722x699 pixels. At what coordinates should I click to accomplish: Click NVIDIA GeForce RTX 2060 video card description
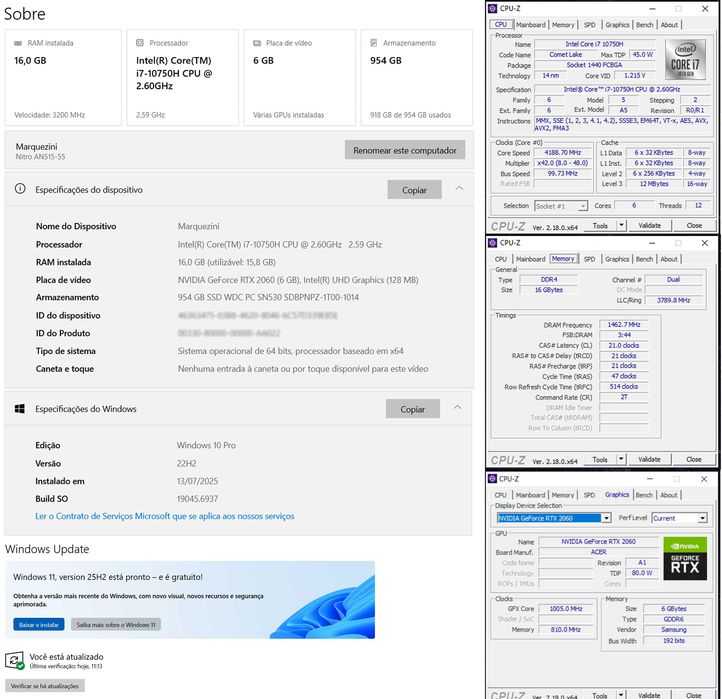(298, 280)
